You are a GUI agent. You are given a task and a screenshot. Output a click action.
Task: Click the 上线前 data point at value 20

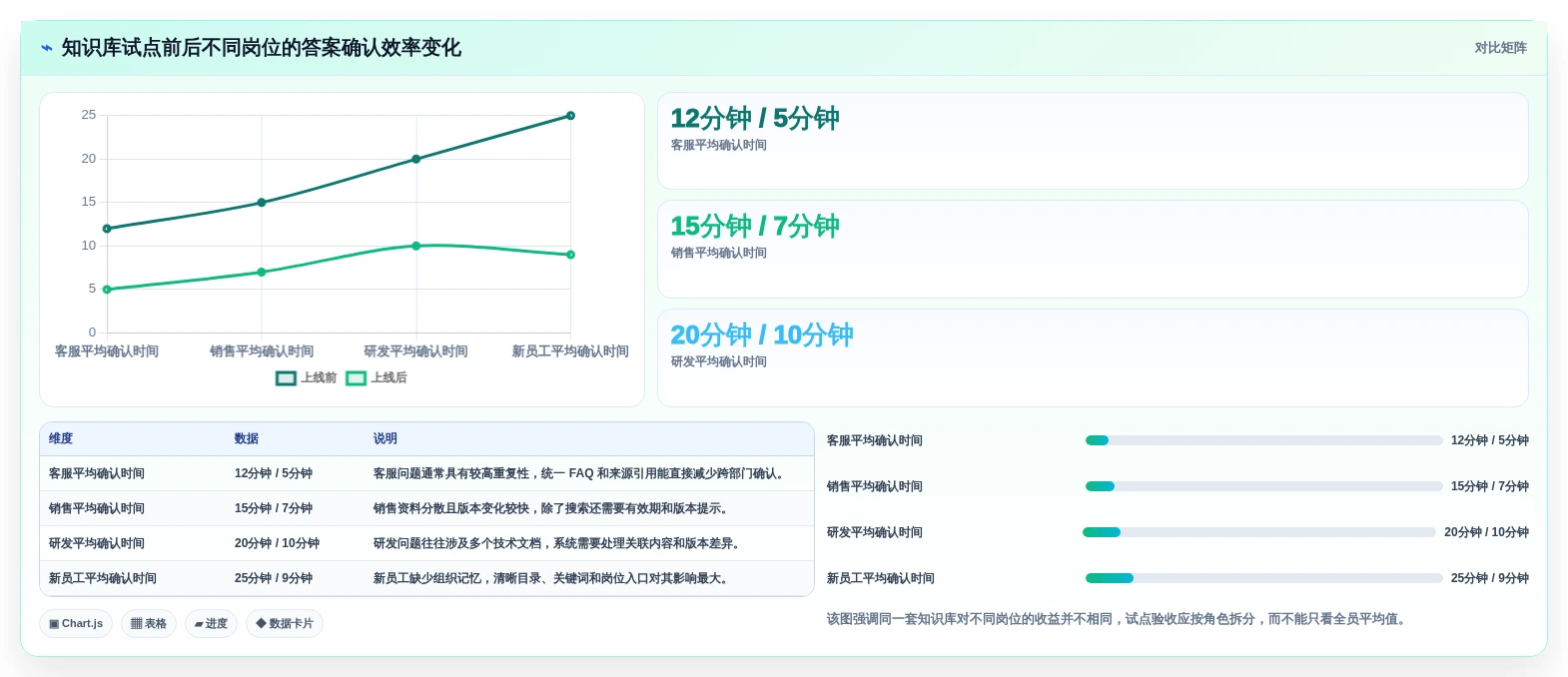pos(416,159)
